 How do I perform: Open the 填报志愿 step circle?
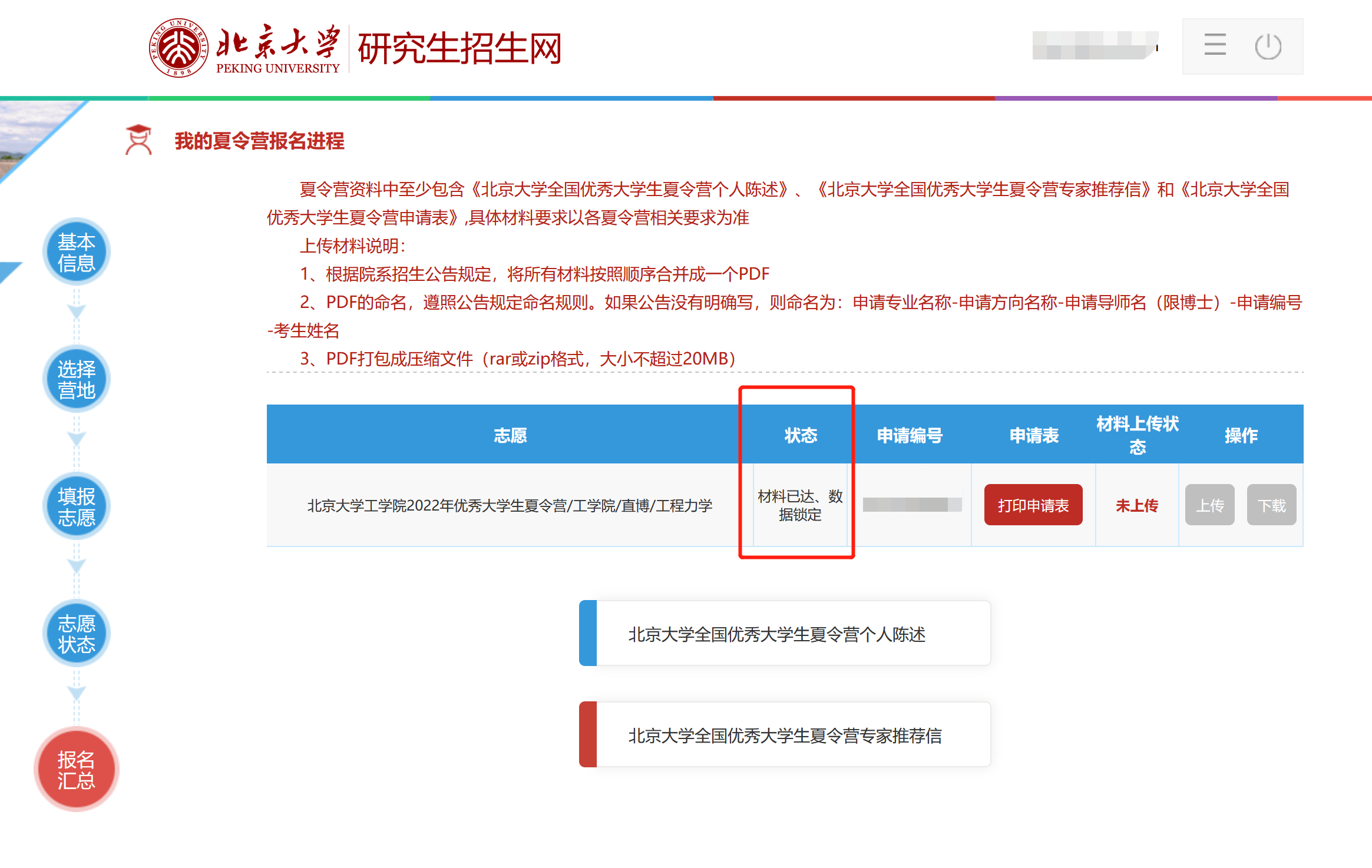click(77, 506)
